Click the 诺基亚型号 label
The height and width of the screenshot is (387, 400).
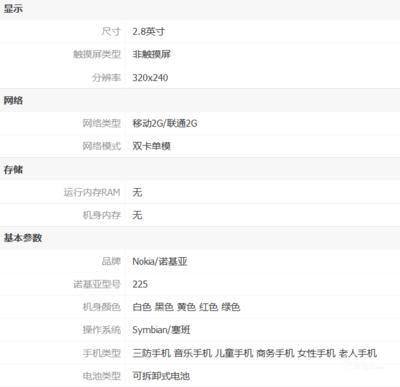tap(97, 284)
